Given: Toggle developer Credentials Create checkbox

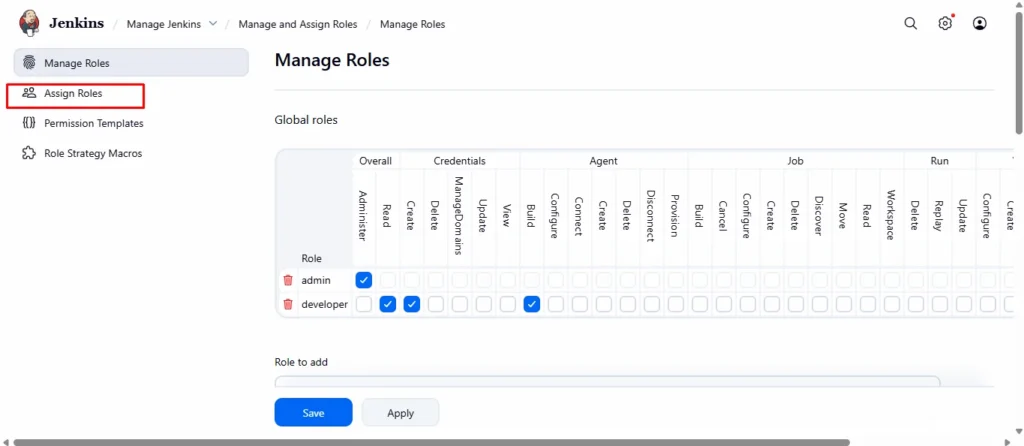Looking at the screenshot, I should click(x=412, y=304).
